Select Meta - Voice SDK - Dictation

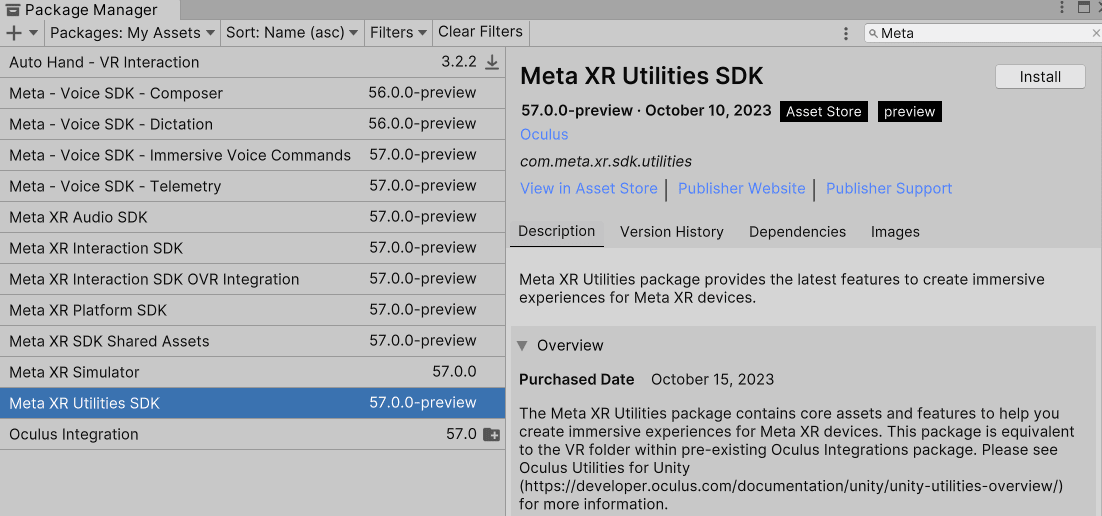[252, 124]
